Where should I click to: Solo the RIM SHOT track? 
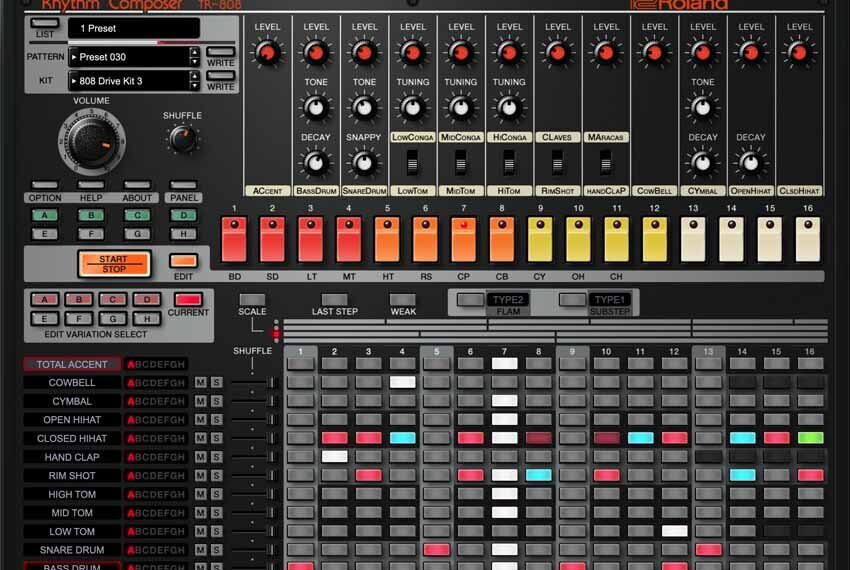tap(216, 476)
